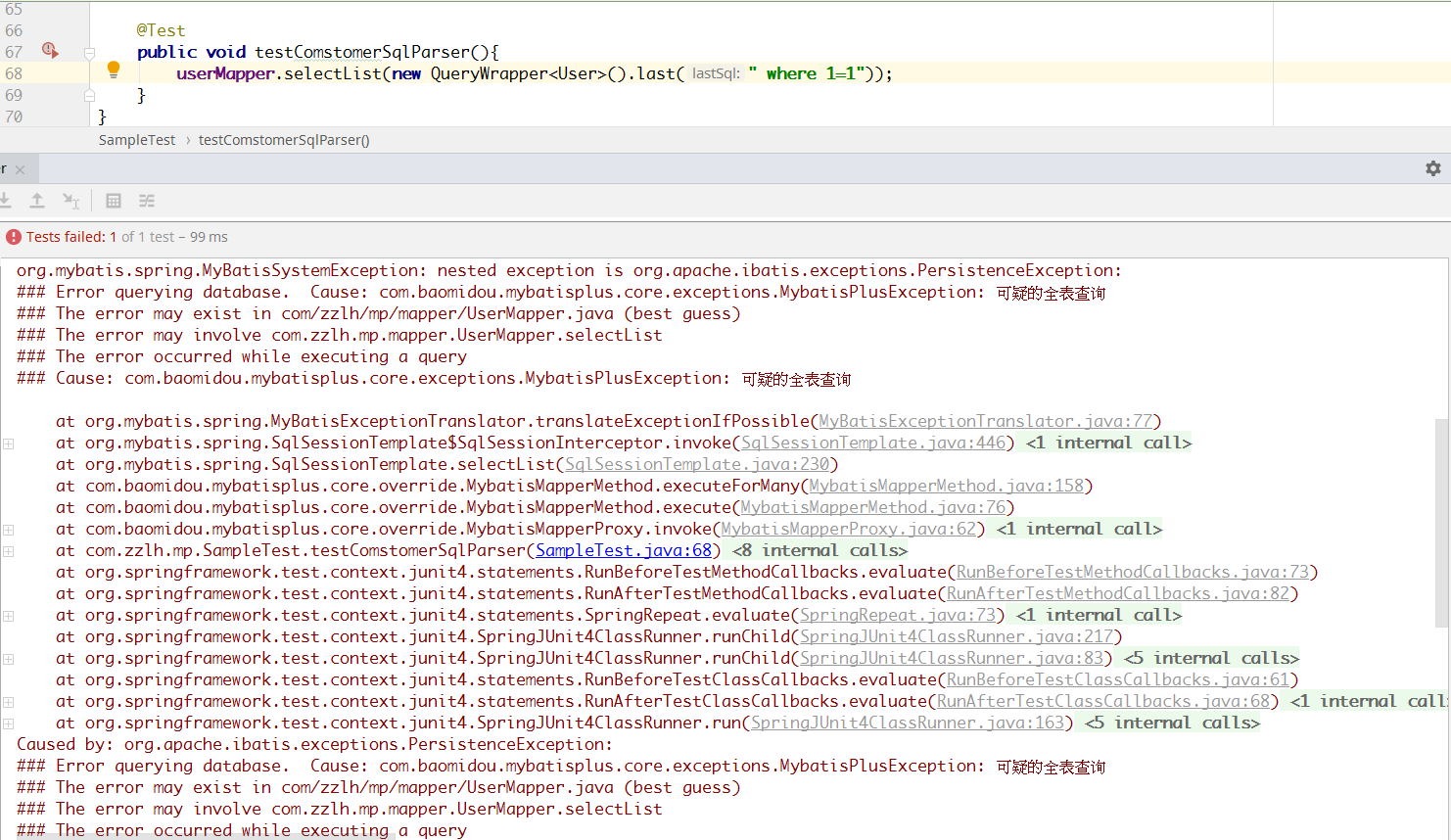Open the SqlSessionTemplate.java:446 link
Viewport: 1451px width, 840px height.
873,443
